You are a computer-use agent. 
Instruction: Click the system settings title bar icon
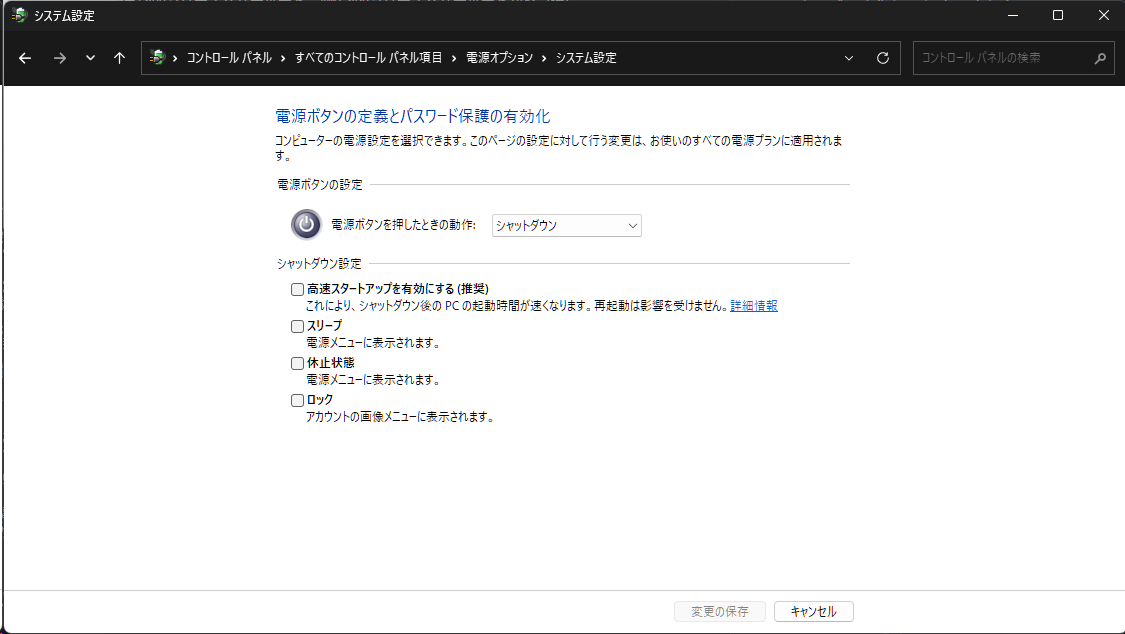pyautogui.click(x=18, y=15)
